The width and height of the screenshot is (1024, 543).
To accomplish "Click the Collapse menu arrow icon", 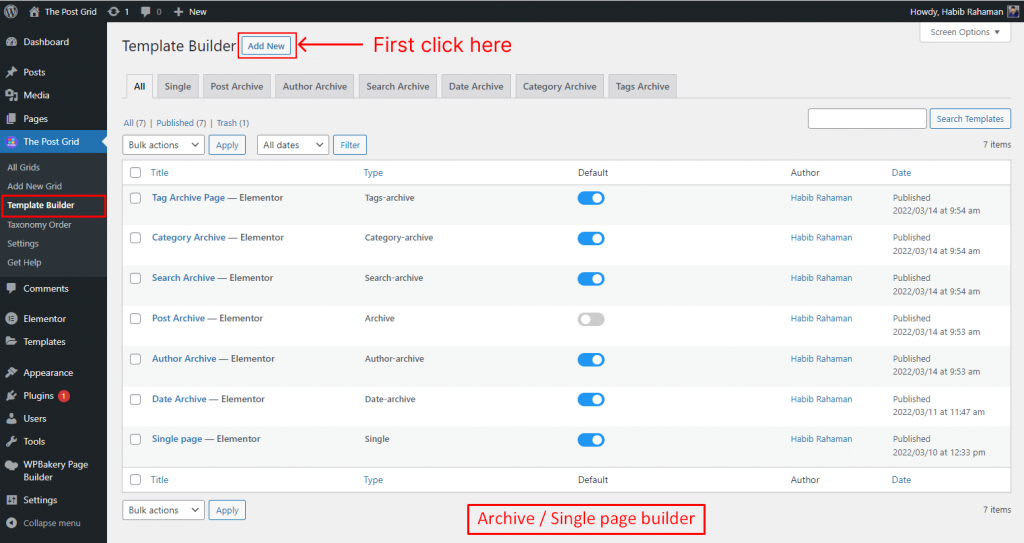I will (x=11, y=523).
